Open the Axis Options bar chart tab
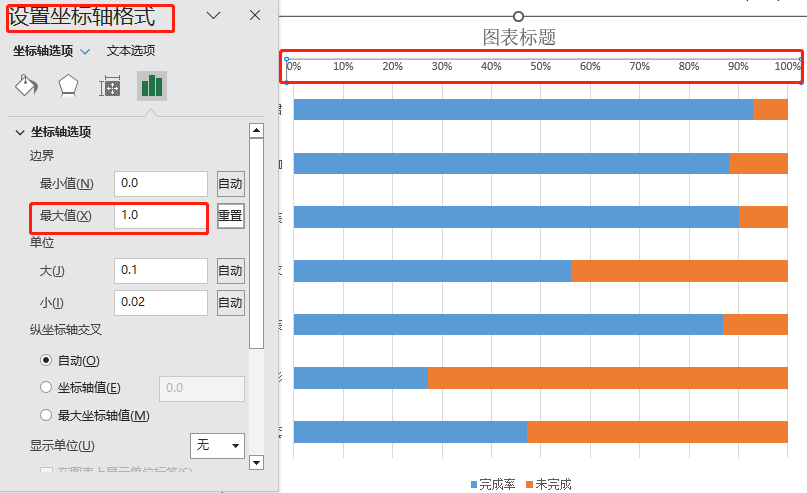The width and height of the screenshot is (807, 493). (152, 85)
